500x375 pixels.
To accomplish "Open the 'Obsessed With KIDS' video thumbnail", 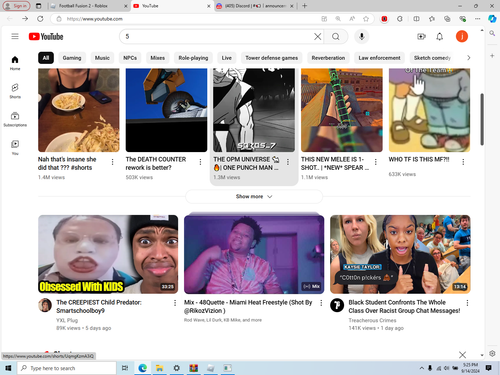I will click(108, 254).
